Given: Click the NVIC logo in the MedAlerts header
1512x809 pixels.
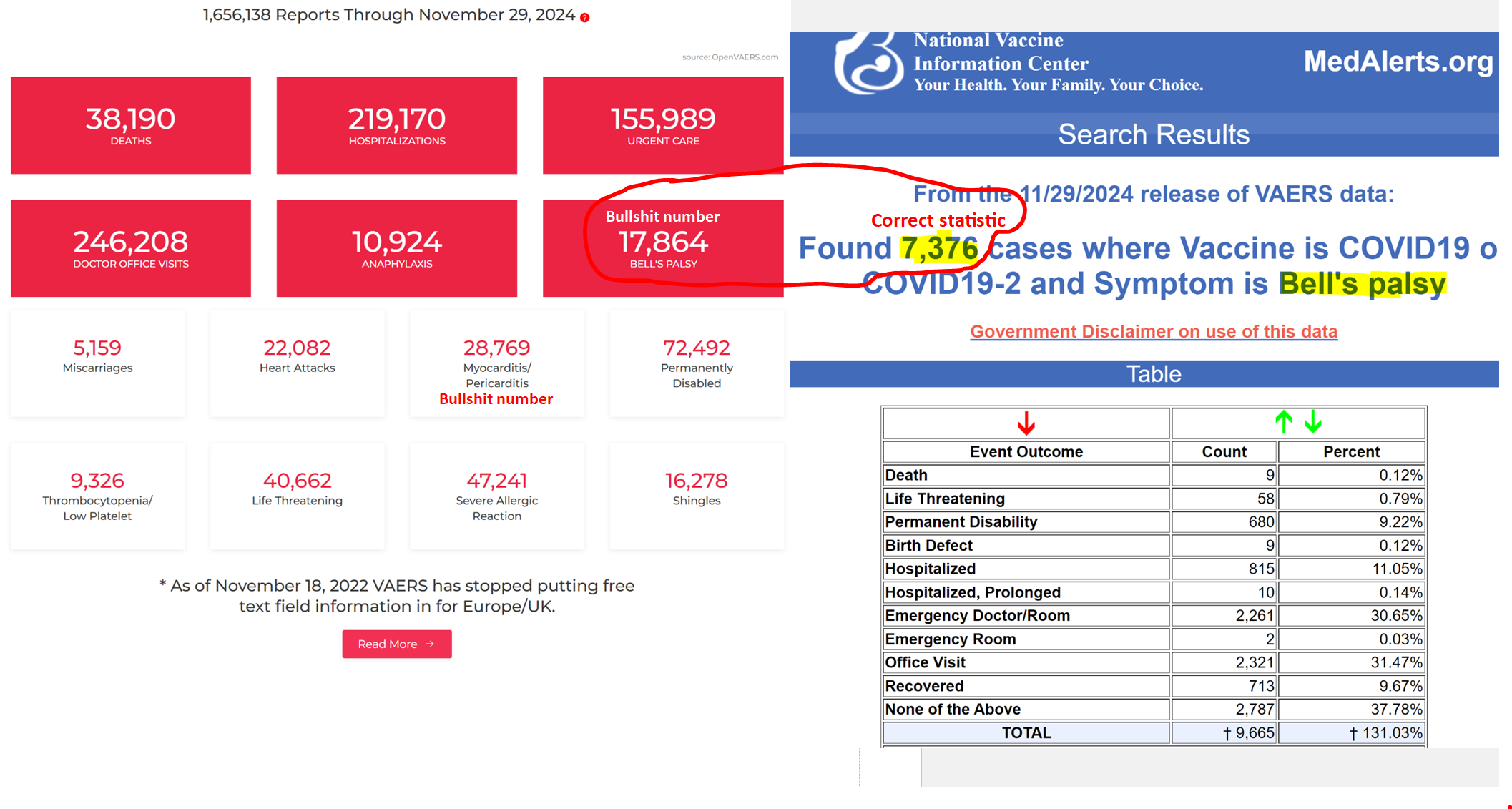Looking at the screenshot, I should (868, 63).
